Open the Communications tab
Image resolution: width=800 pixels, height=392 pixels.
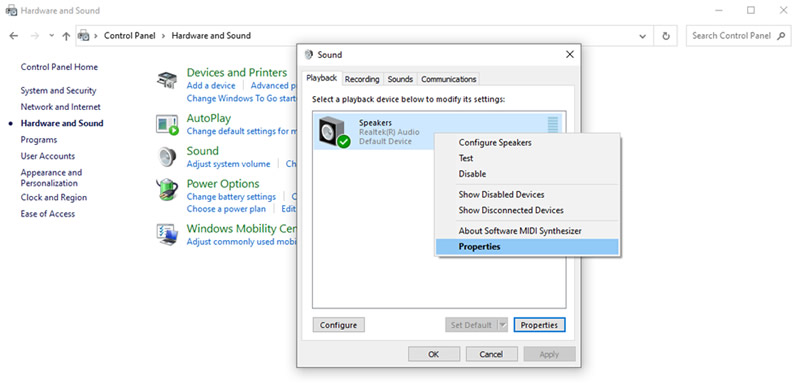448,79
